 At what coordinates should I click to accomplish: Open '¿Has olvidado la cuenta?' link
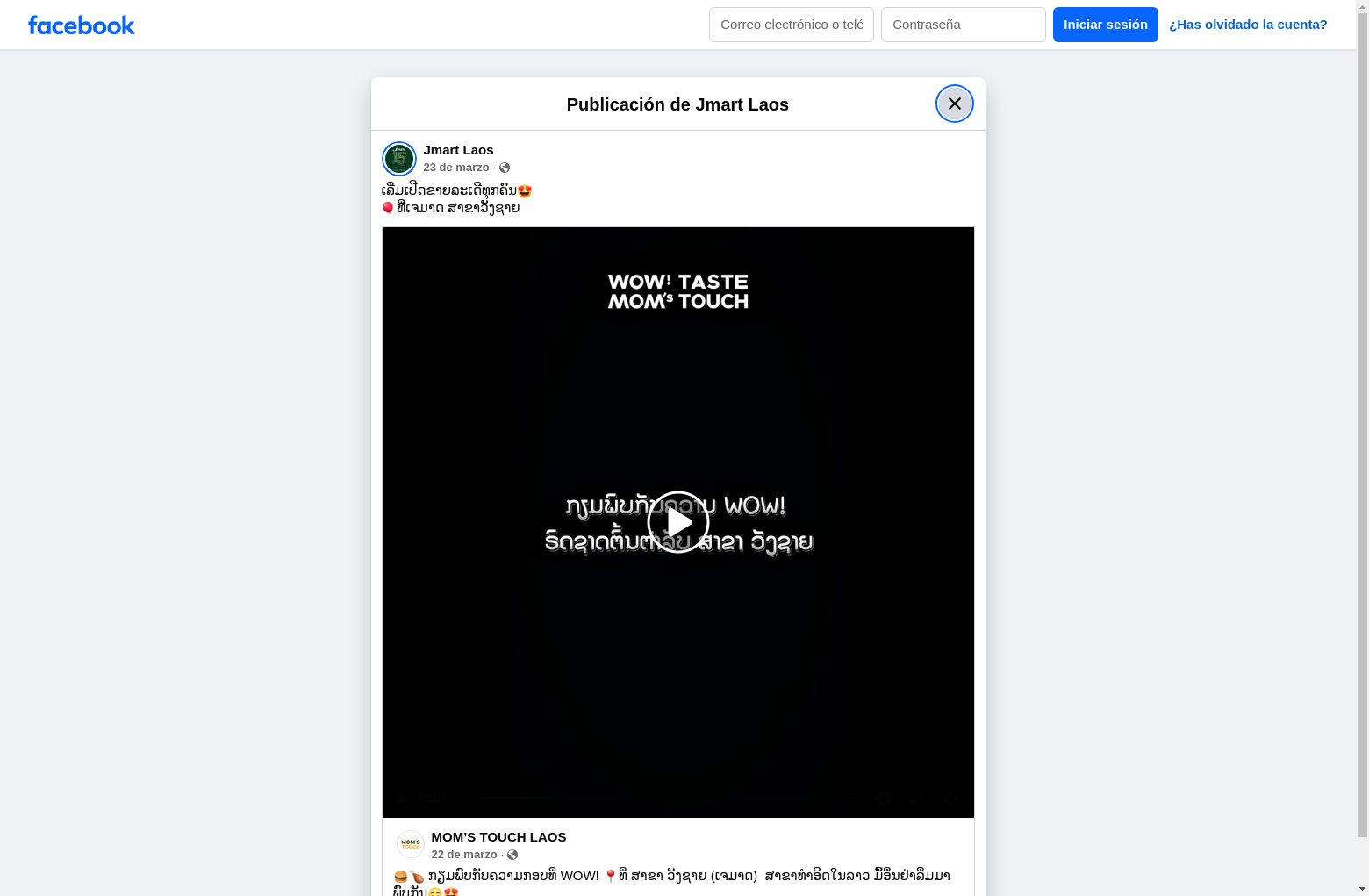click(x=1248, y=25)
